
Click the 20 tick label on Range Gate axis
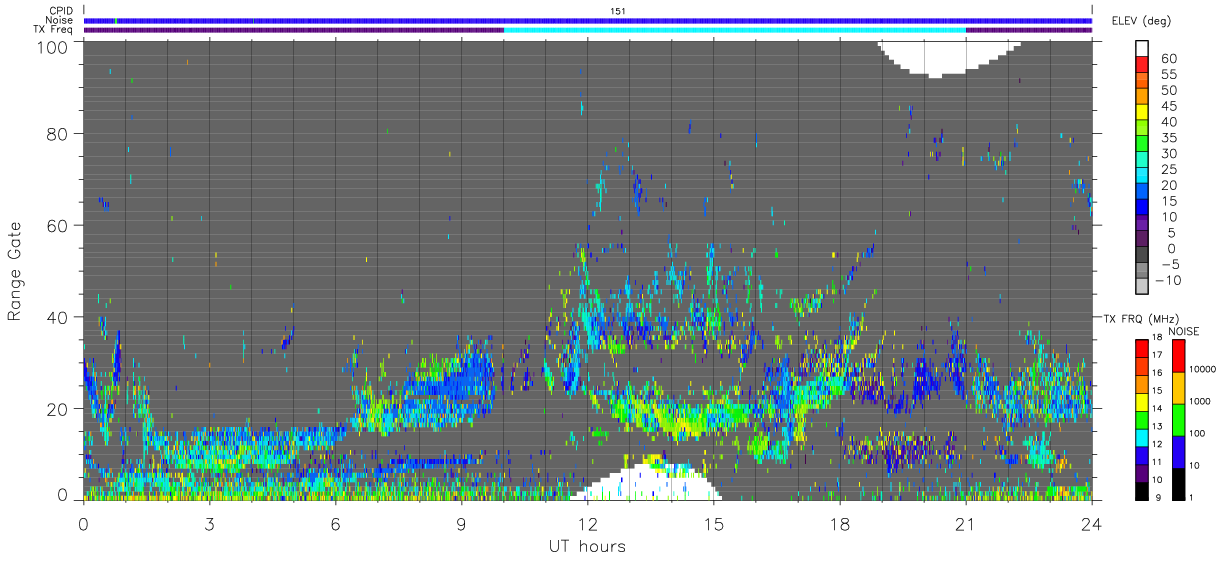58,409
